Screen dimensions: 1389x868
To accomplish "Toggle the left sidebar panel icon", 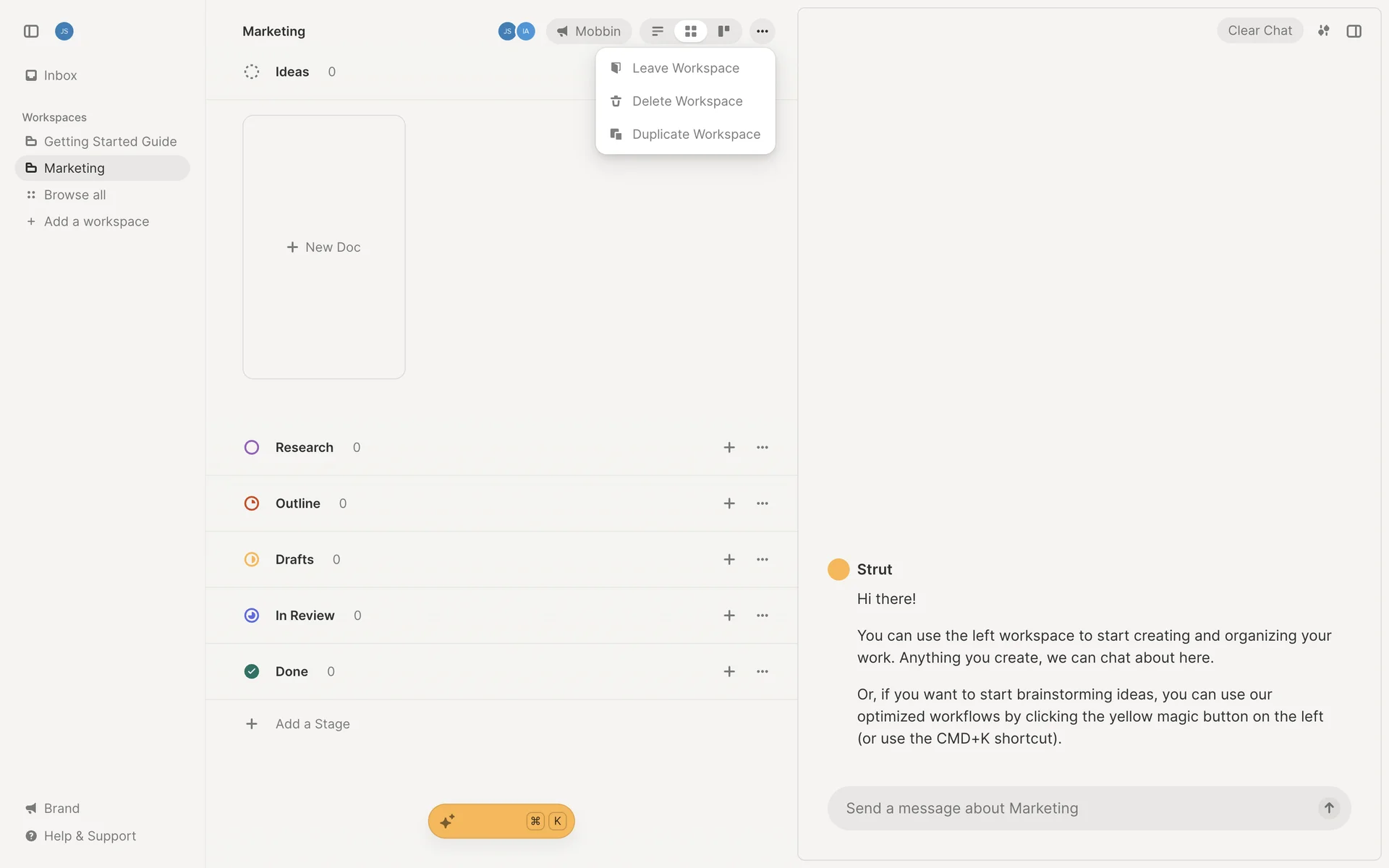I will point(31,31).
